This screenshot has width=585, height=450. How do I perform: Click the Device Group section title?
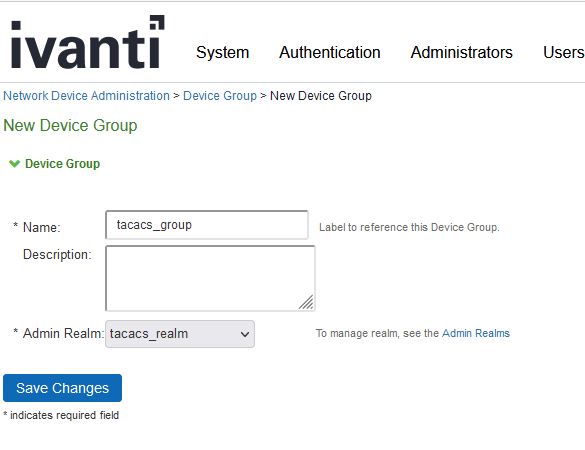click(62, 163)
